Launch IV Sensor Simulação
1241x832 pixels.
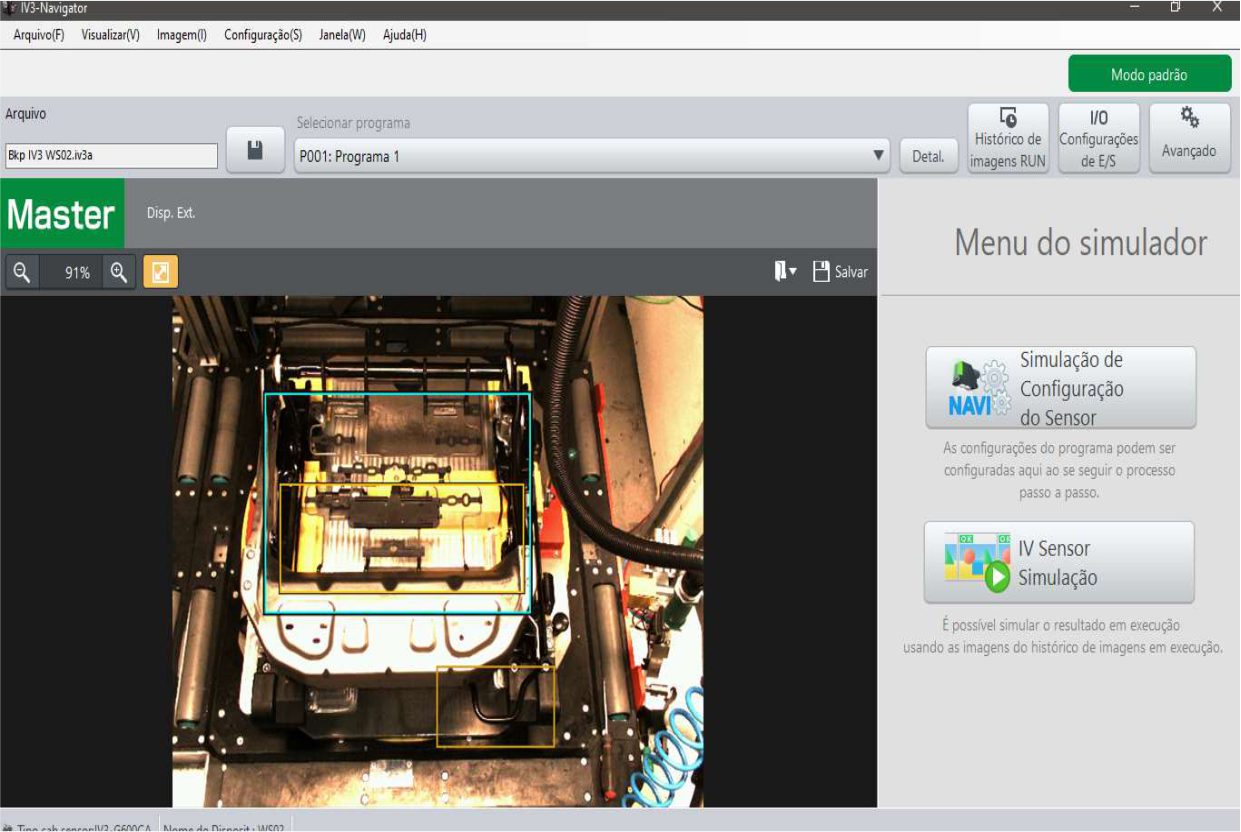tap(1059, 562)
